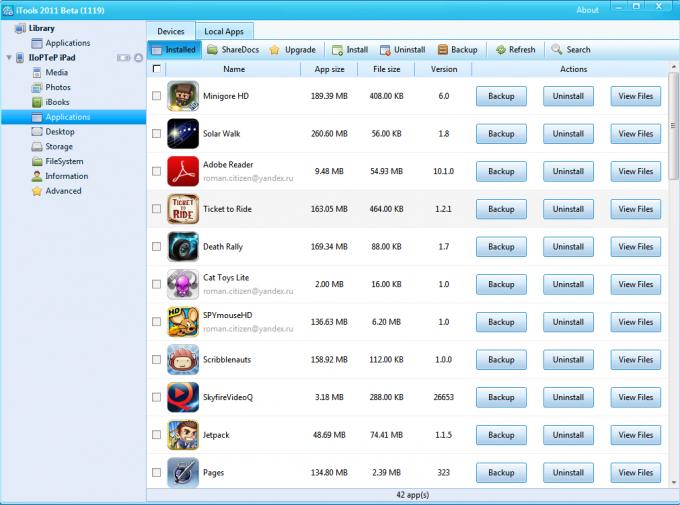Screen dimensions: 680x505
Task: Click the toolbar Backup icon
Action: pyautogui.click(x=442, y=50)
